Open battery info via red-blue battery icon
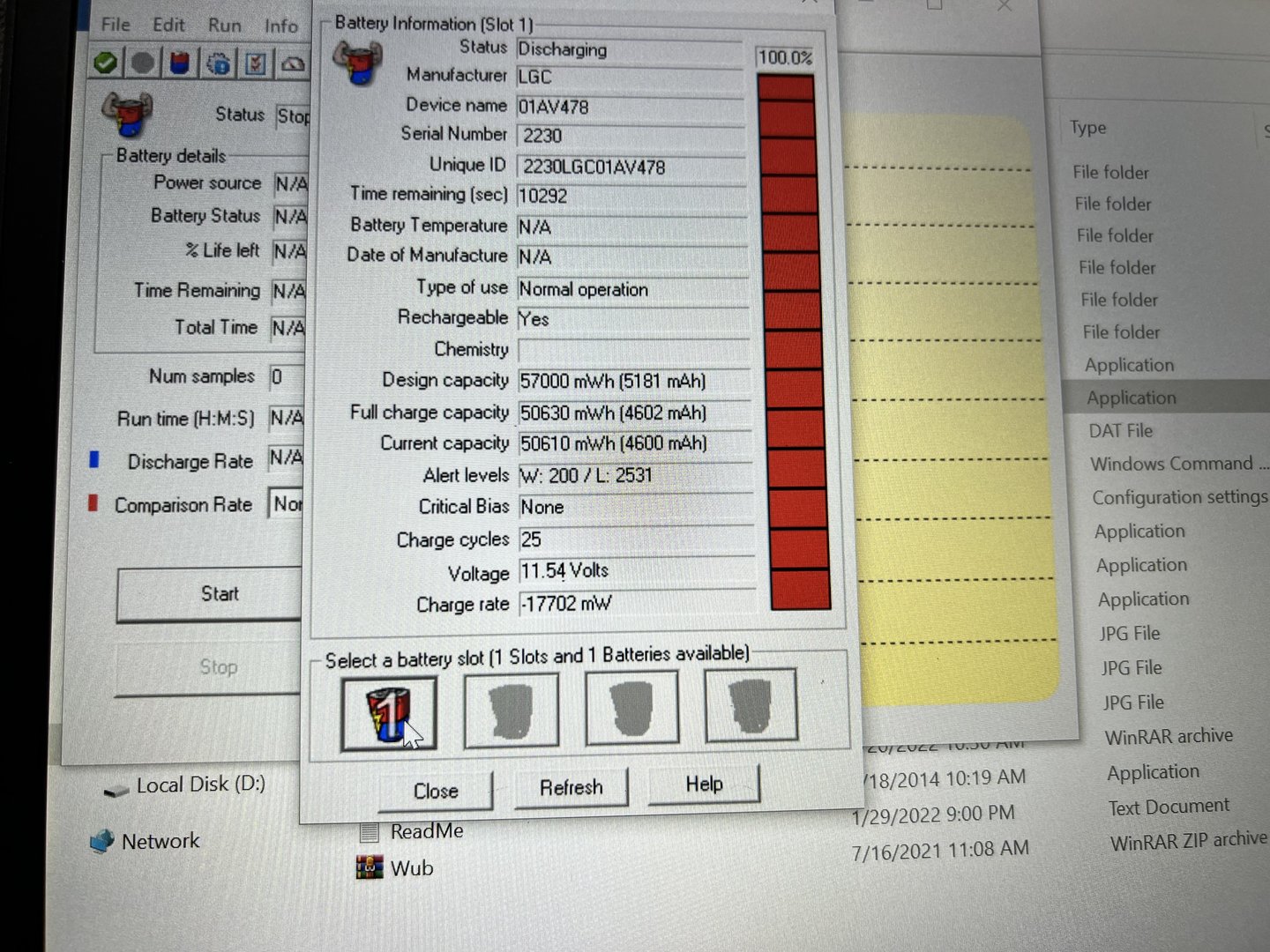This screenshot has width=1270, height=952. click(180, 63)
